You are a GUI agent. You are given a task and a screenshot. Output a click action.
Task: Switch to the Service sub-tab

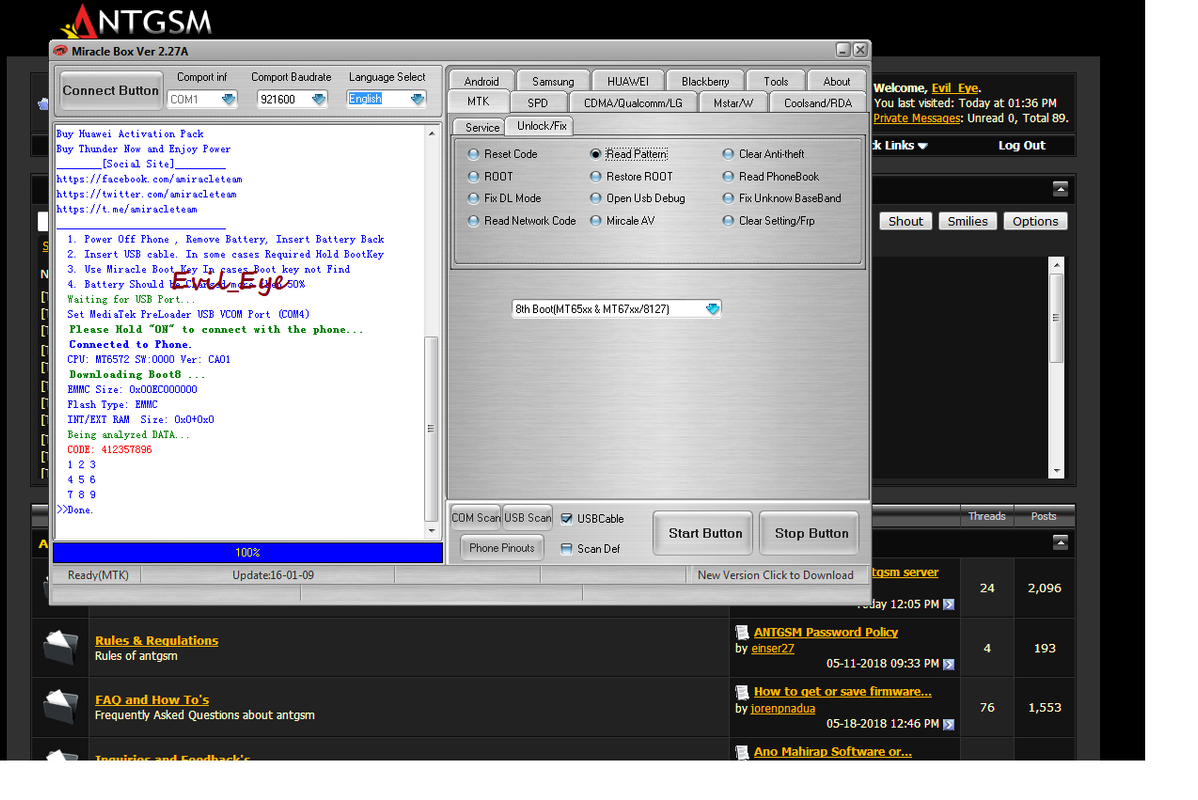pyautogui.click(x=481, y=128)
